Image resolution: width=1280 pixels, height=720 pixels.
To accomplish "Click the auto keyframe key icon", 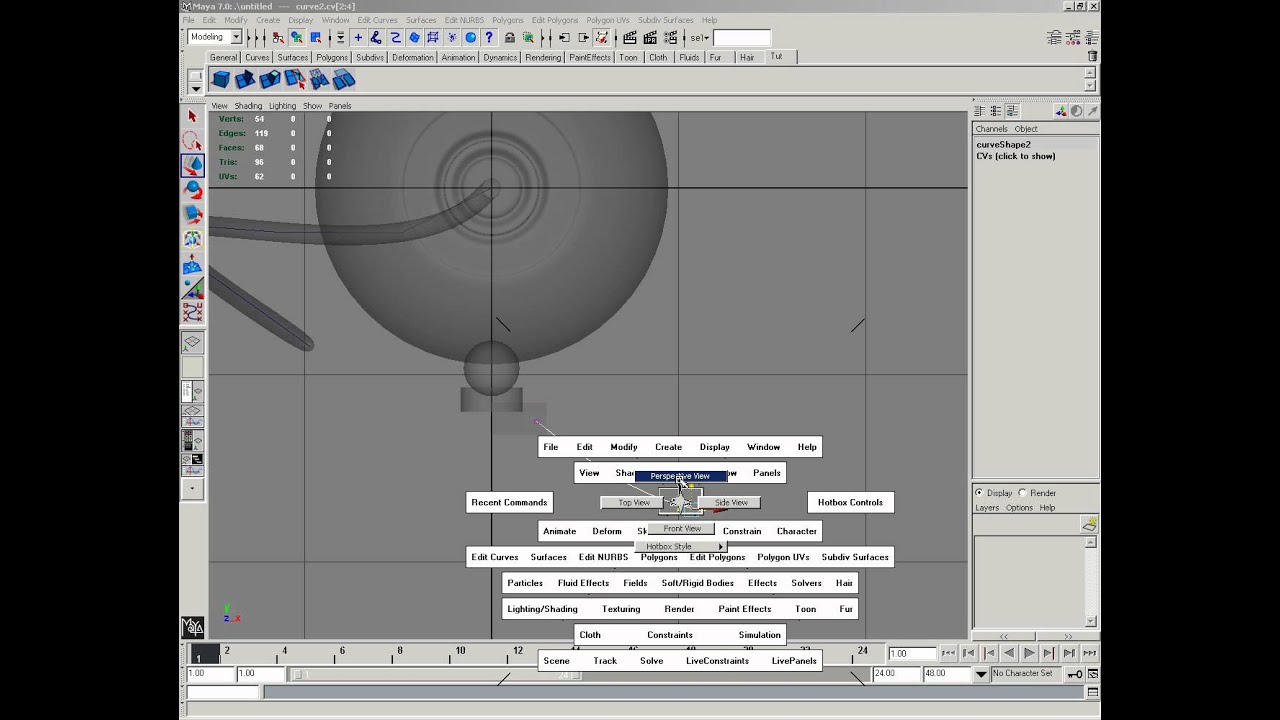I will [1075, 674].
